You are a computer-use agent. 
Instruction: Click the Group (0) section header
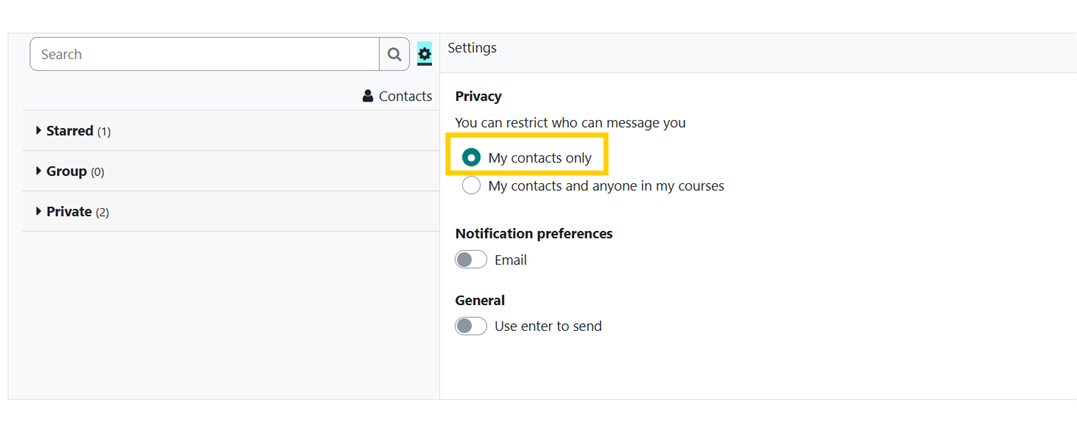point(231,171)
